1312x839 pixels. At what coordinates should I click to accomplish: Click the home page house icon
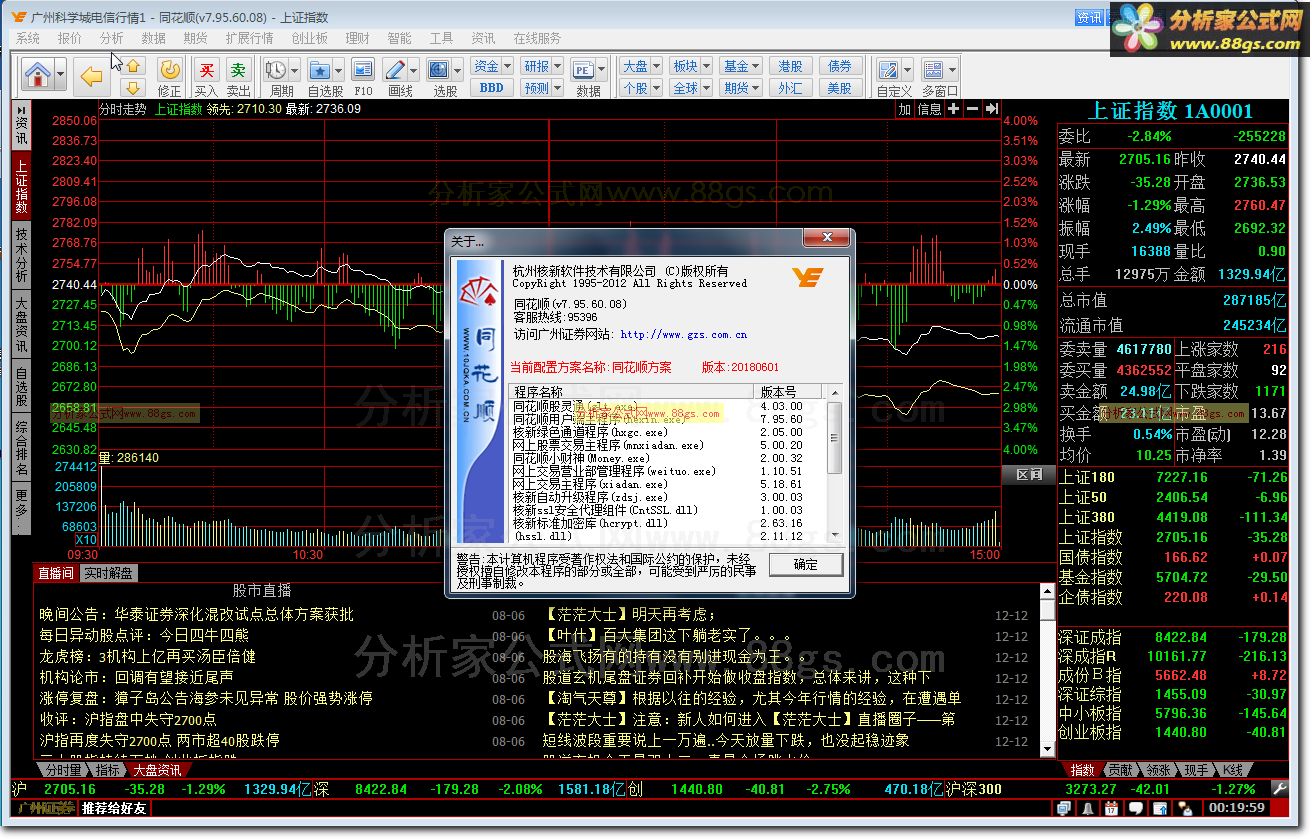[x=38, y=74]
